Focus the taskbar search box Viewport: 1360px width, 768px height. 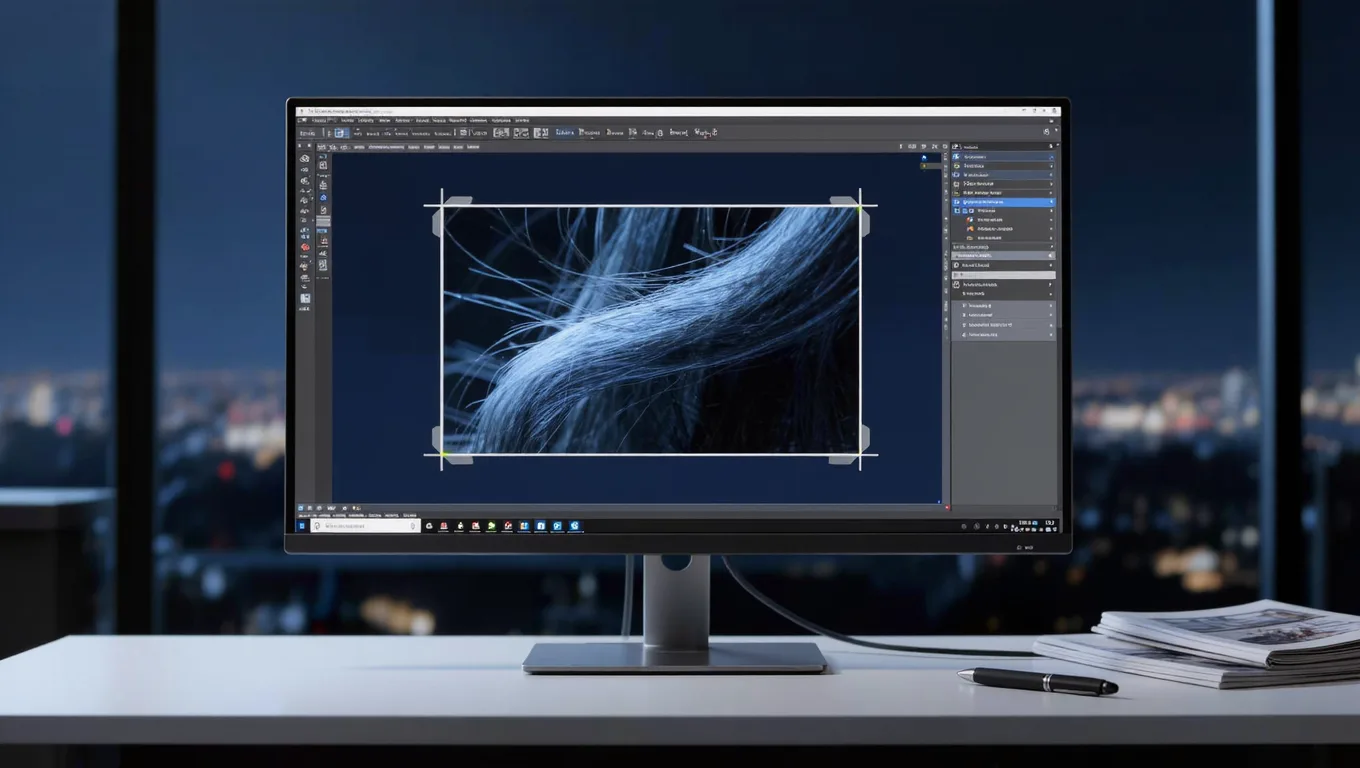pos(365,525)
